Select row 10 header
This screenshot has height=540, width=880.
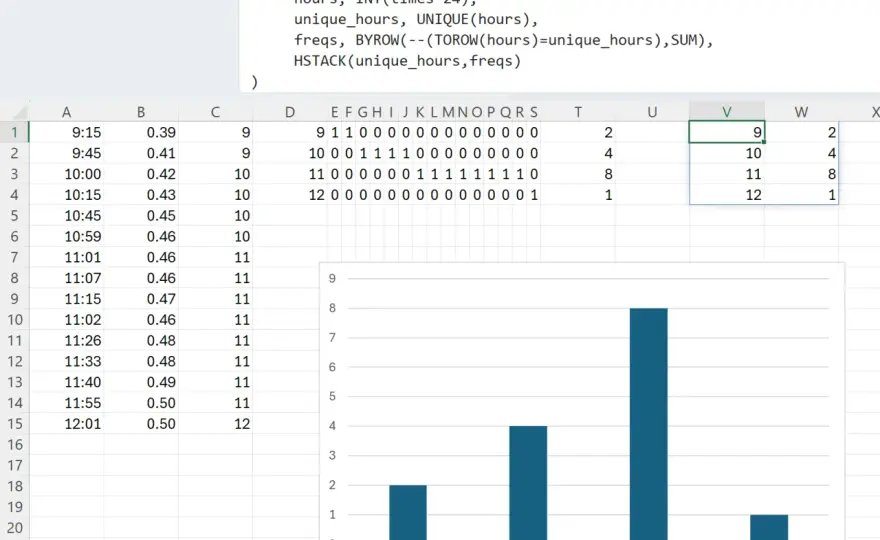[15, 319]
